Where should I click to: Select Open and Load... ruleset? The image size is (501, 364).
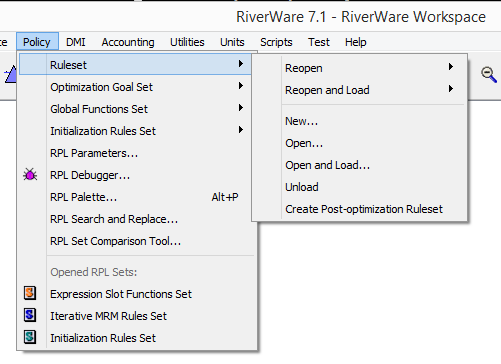[359, 165]
